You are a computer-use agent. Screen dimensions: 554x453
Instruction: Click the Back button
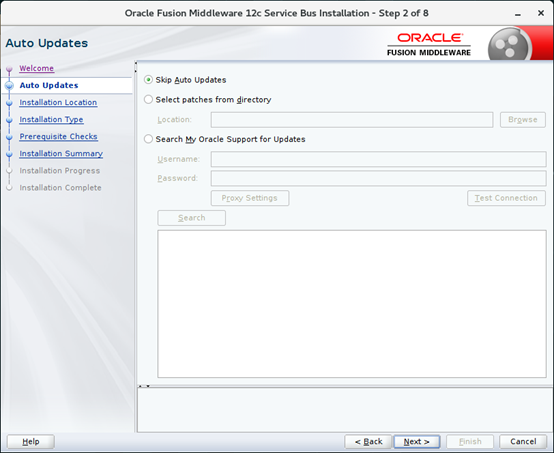point(368,442)
